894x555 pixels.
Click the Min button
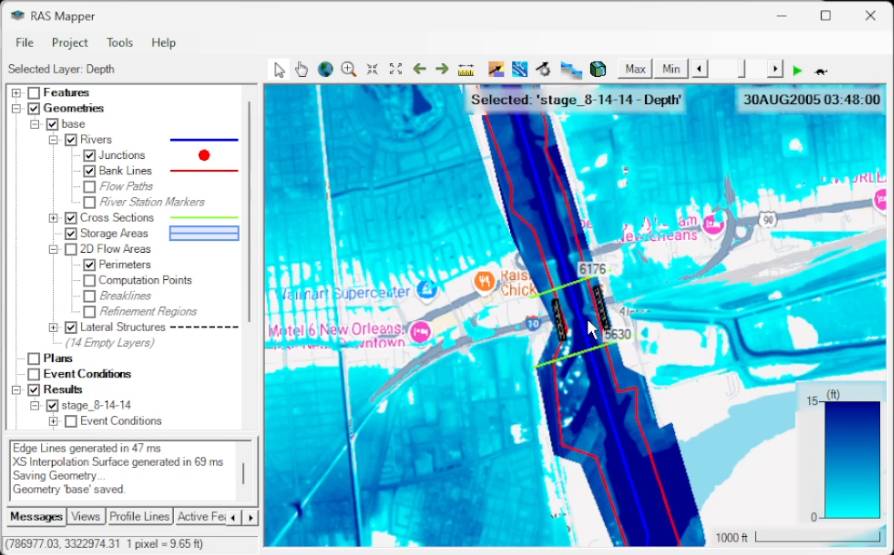tap(670, 69)
